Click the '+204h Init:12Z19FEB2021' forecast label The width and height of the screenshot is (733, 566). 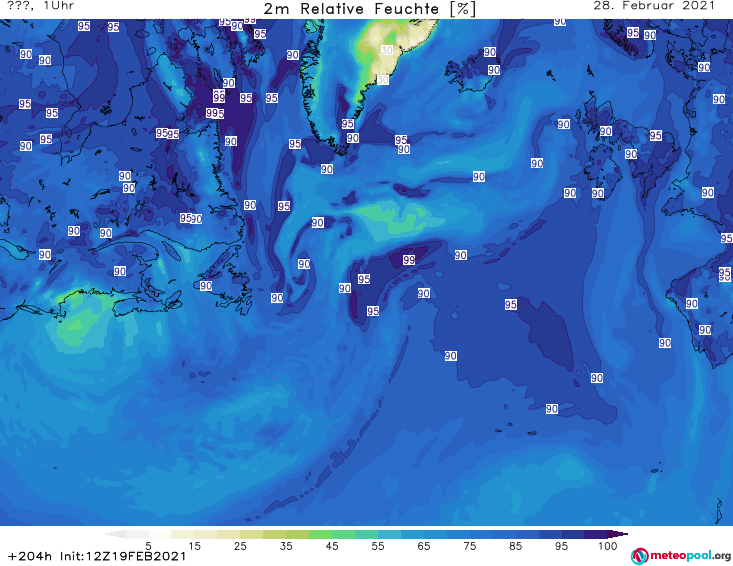coord(97,556)
